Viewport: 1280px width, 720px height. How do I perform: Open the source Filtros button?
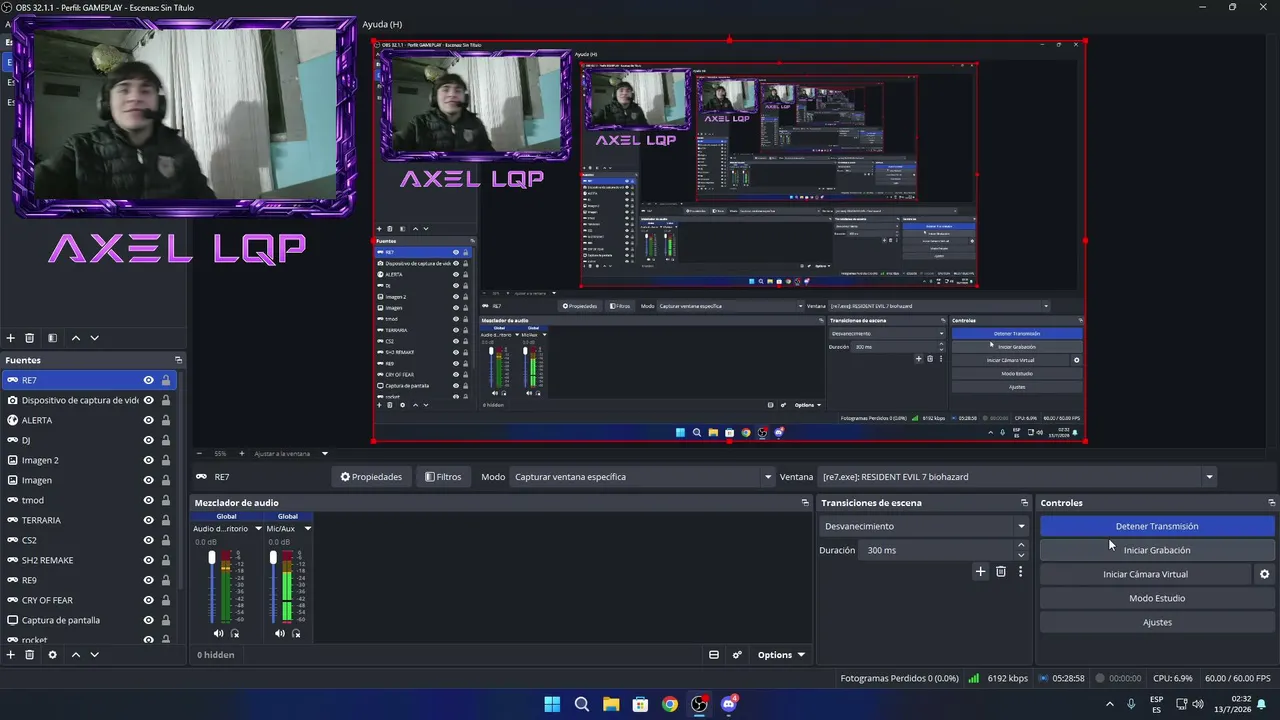[x=443, y=477]
